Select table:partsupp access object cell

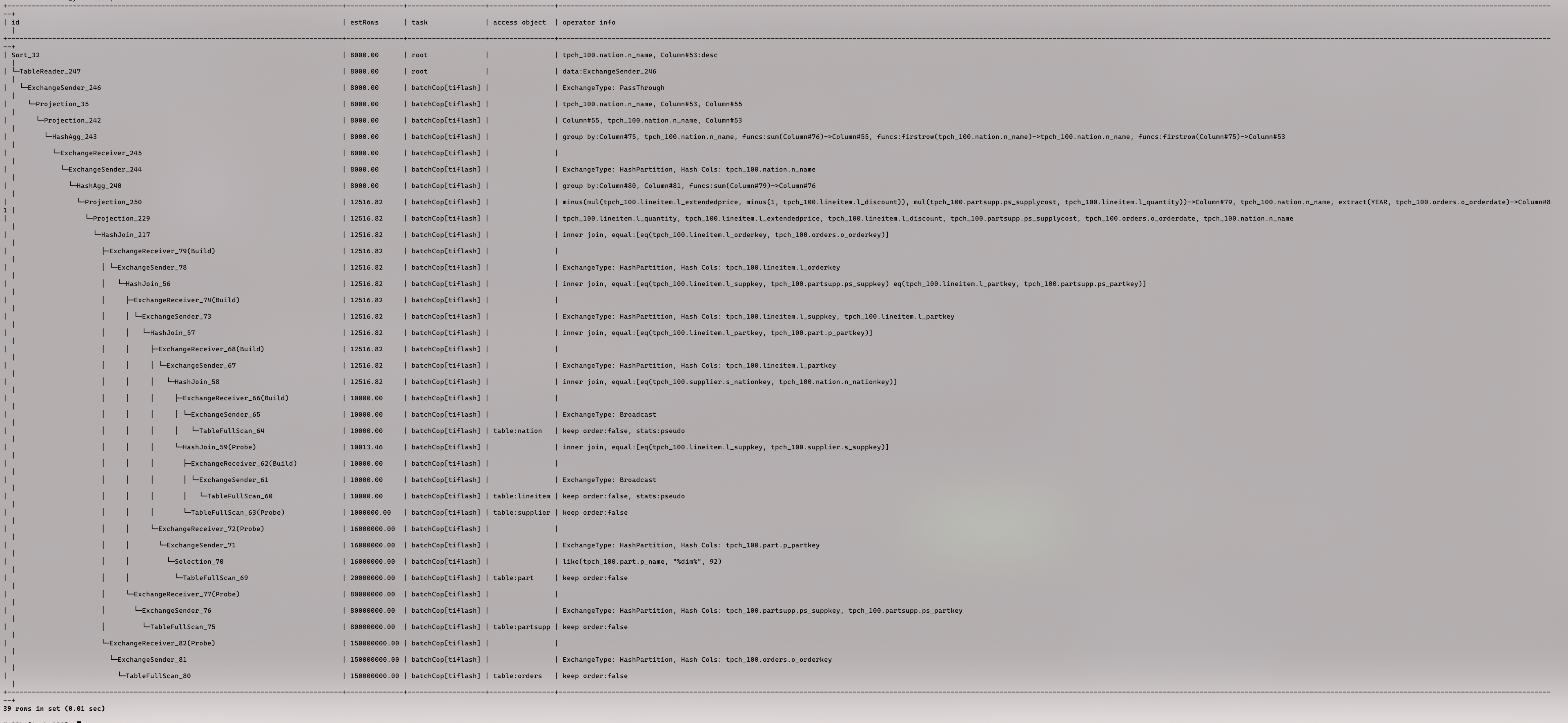(522, 627)
